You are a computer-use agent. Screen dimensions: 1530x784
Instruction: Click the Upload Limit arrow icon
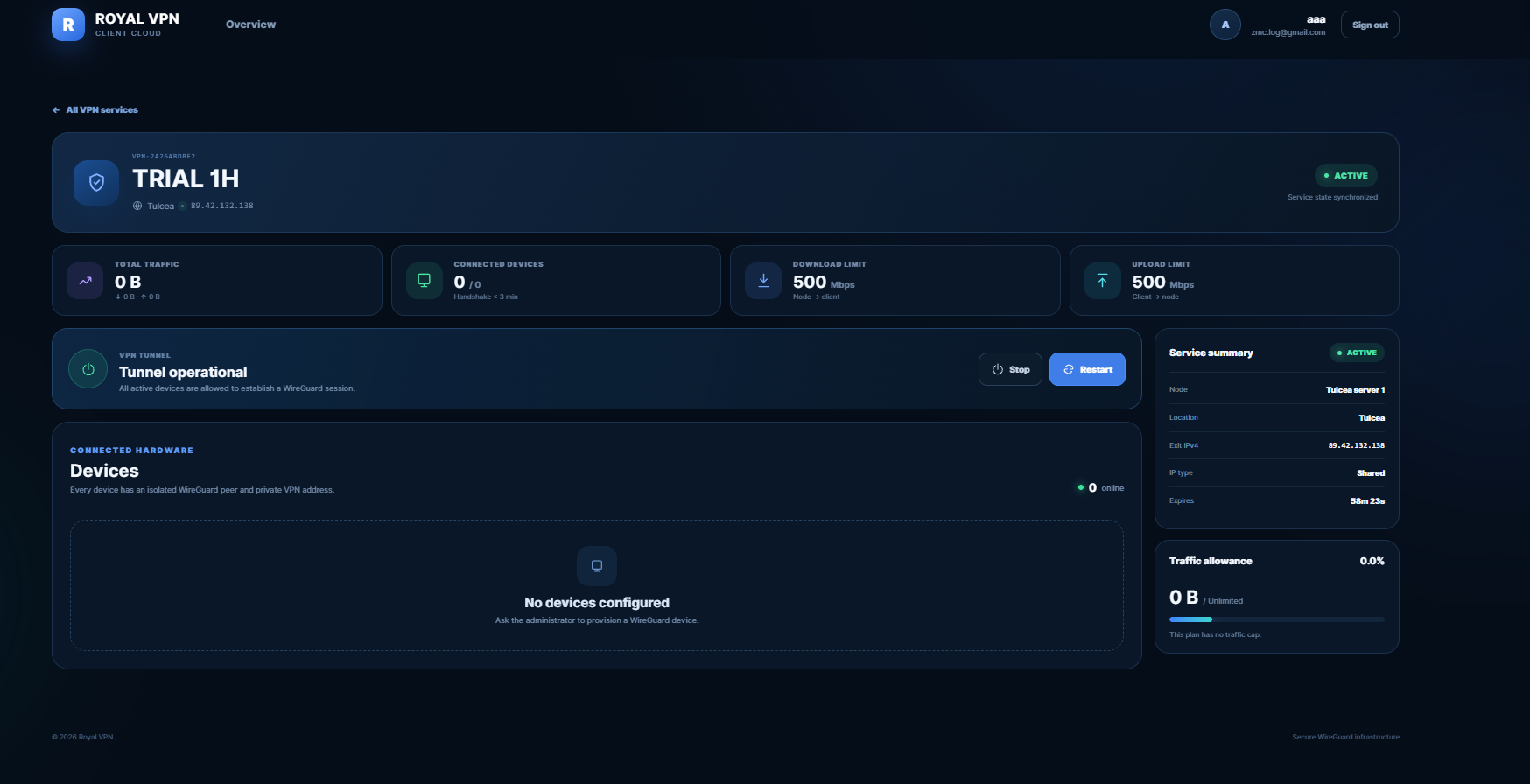pos(1102,281)
